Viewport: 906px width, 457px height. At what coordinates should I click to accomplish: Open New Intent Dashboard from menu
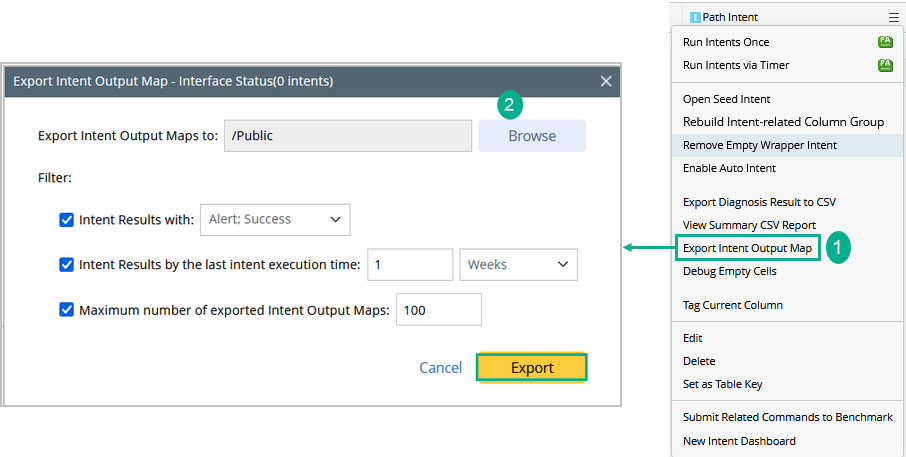coord(739,441)
